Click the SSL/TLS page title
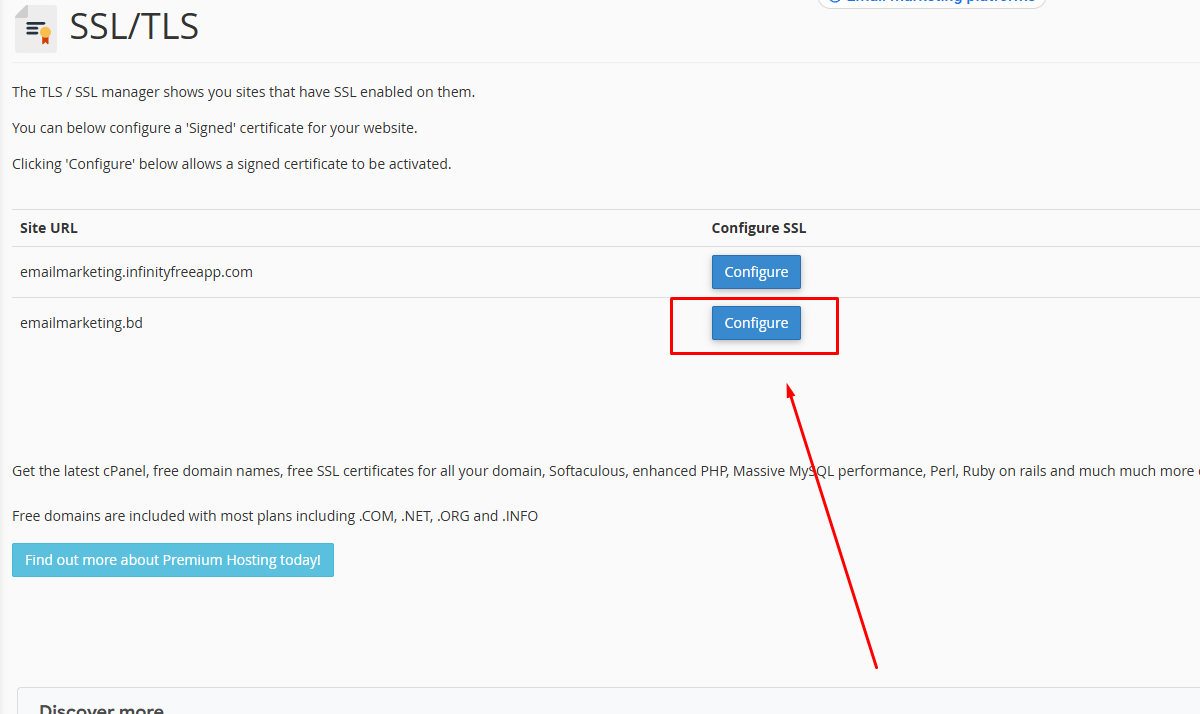 pyautogui.click(x=133, y=27)
